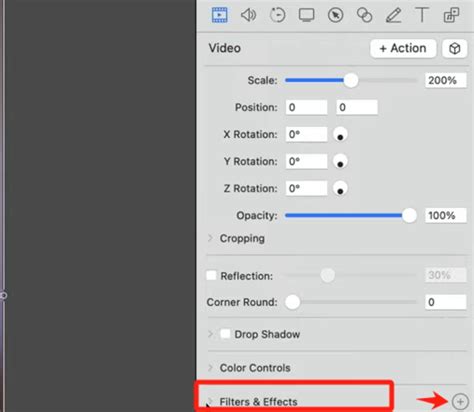This screenshot has width=474, height=412.
Task: Click the 3D cube button beside Action
Action: coord(455,49)
